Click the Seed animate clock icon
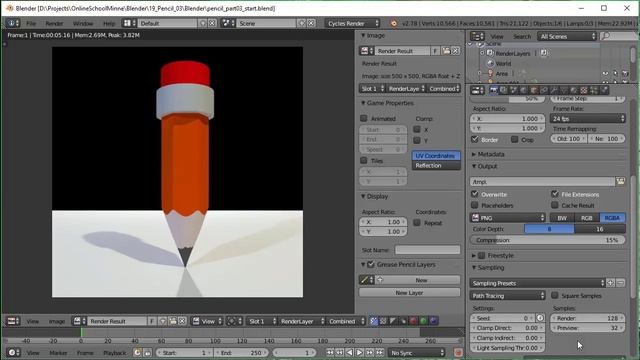The image size is (640, 360). [540, 318]
